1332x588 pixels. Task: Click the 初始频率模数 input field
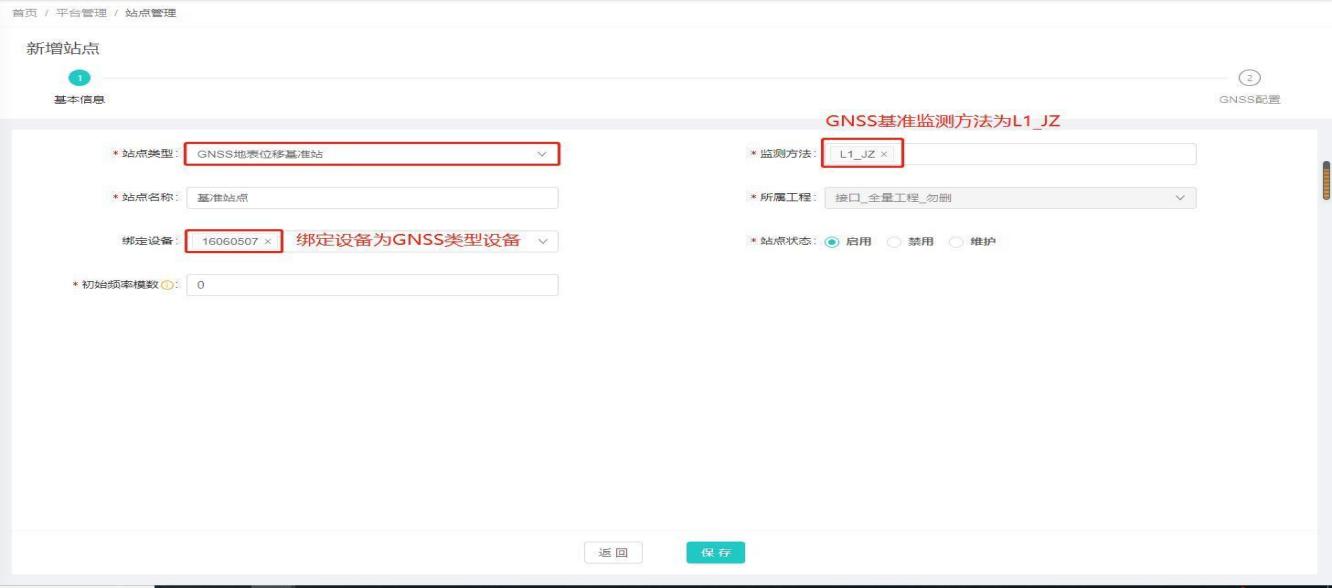click(372, 286)
